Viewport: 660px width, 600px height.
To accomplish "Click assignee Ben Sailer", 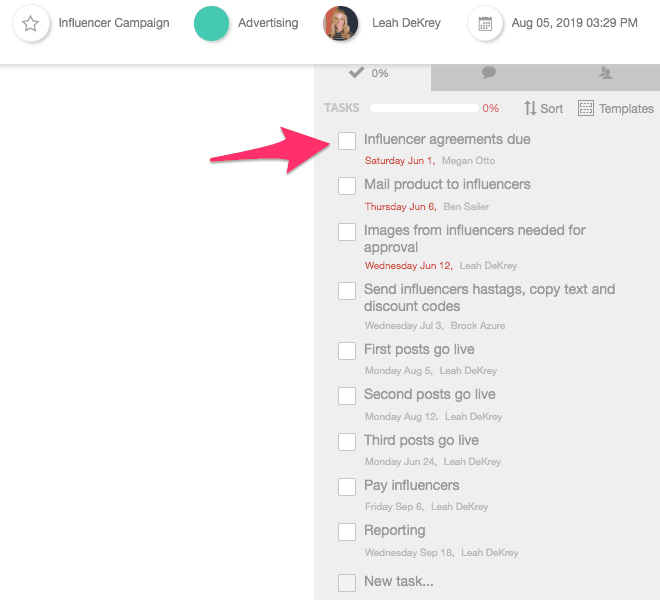I will point(466,206).
